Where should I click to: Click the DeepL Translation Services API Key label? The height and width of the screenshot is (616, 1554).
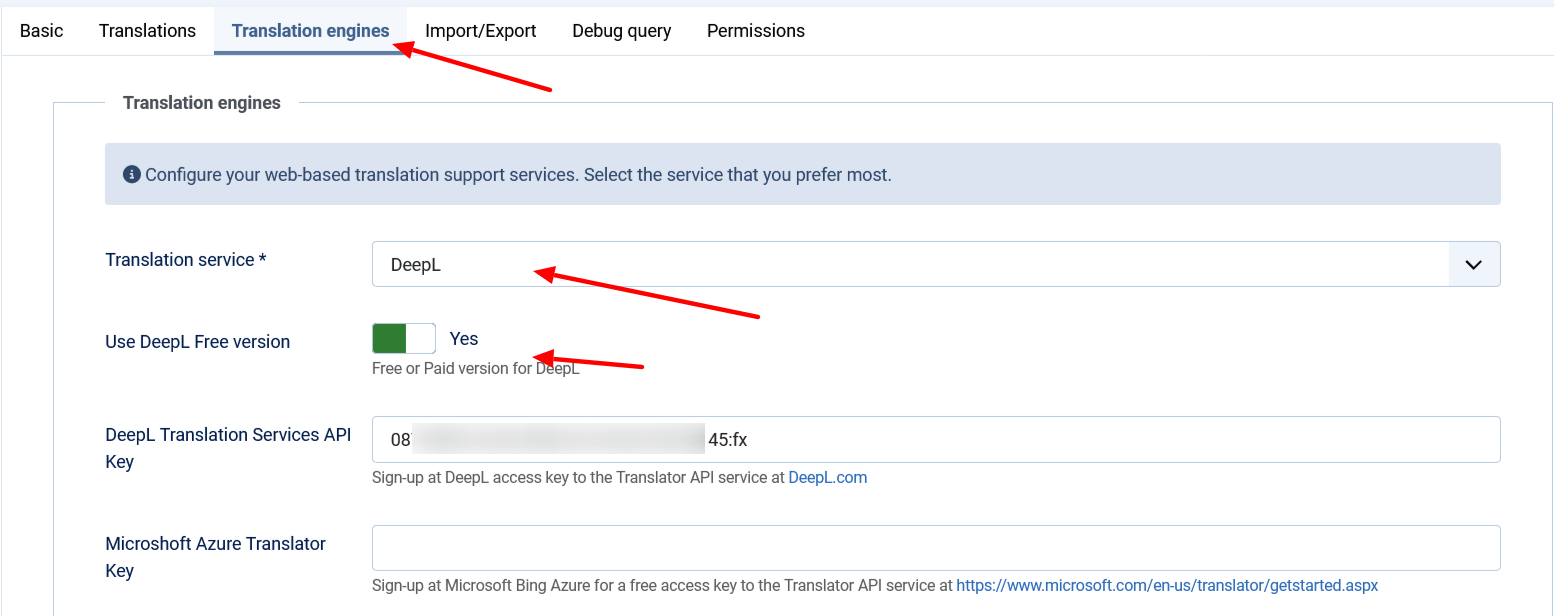tap(228, 448)
